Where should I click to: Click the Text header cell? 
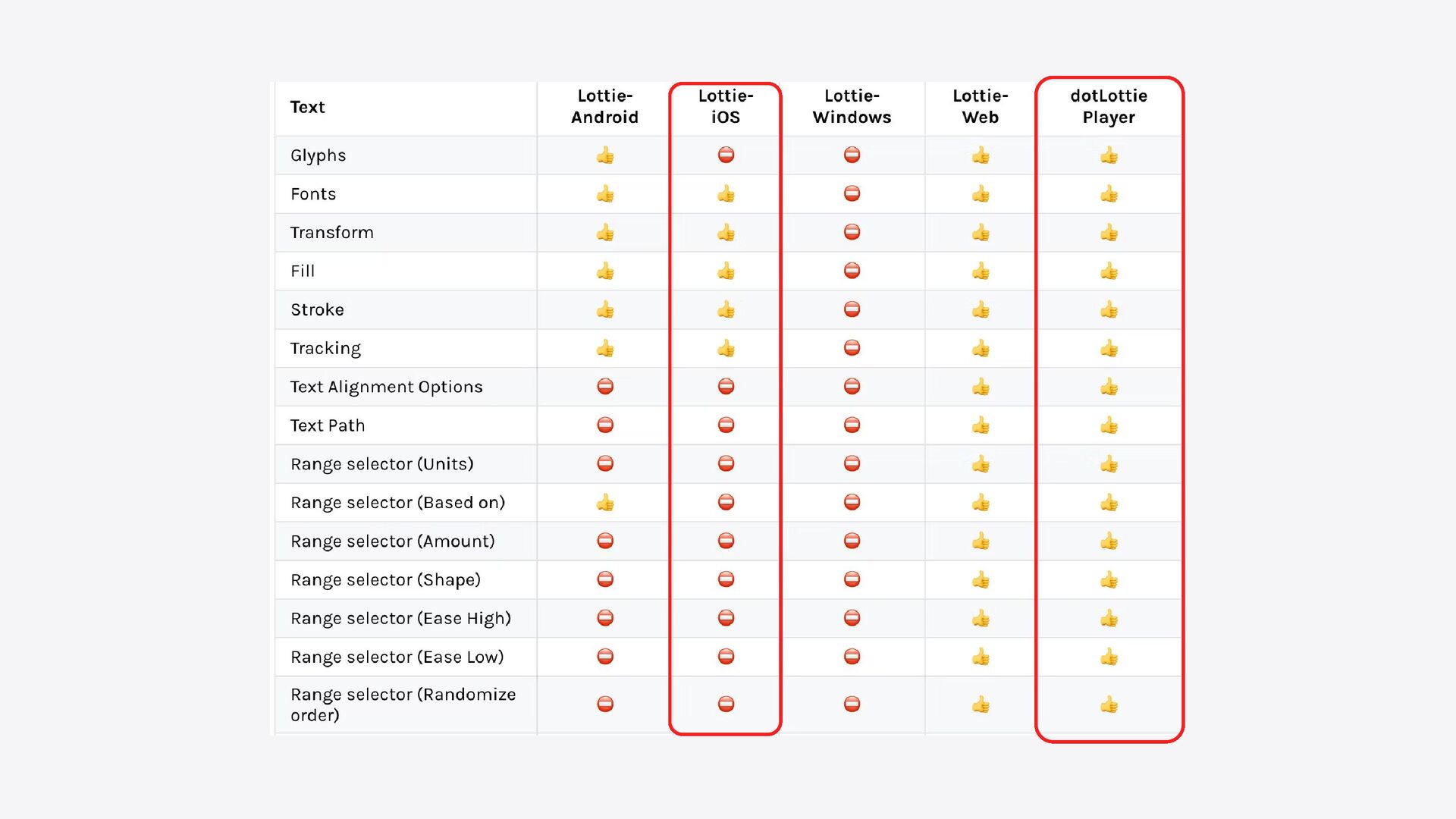point(307,107)
